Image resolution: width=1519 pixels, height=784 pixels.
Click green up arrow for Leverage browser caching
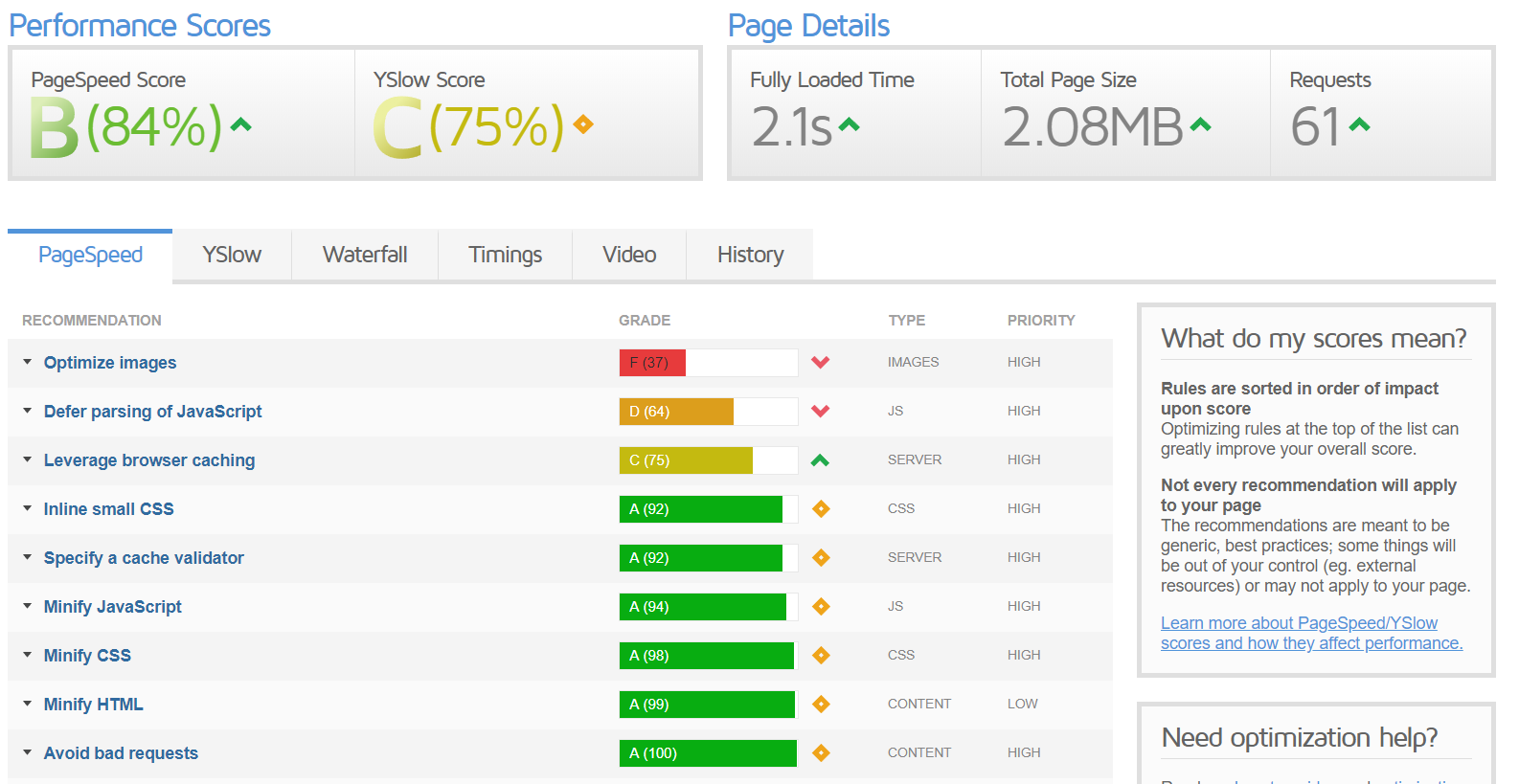point(820,460)
